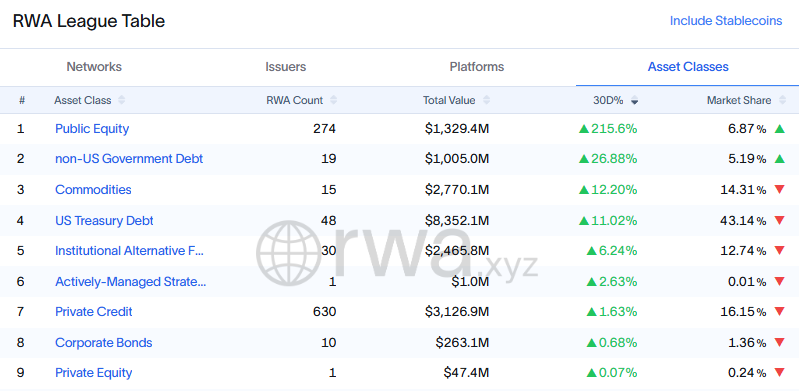Click the up triangle next to 11.02%

[x=584, y=221]
